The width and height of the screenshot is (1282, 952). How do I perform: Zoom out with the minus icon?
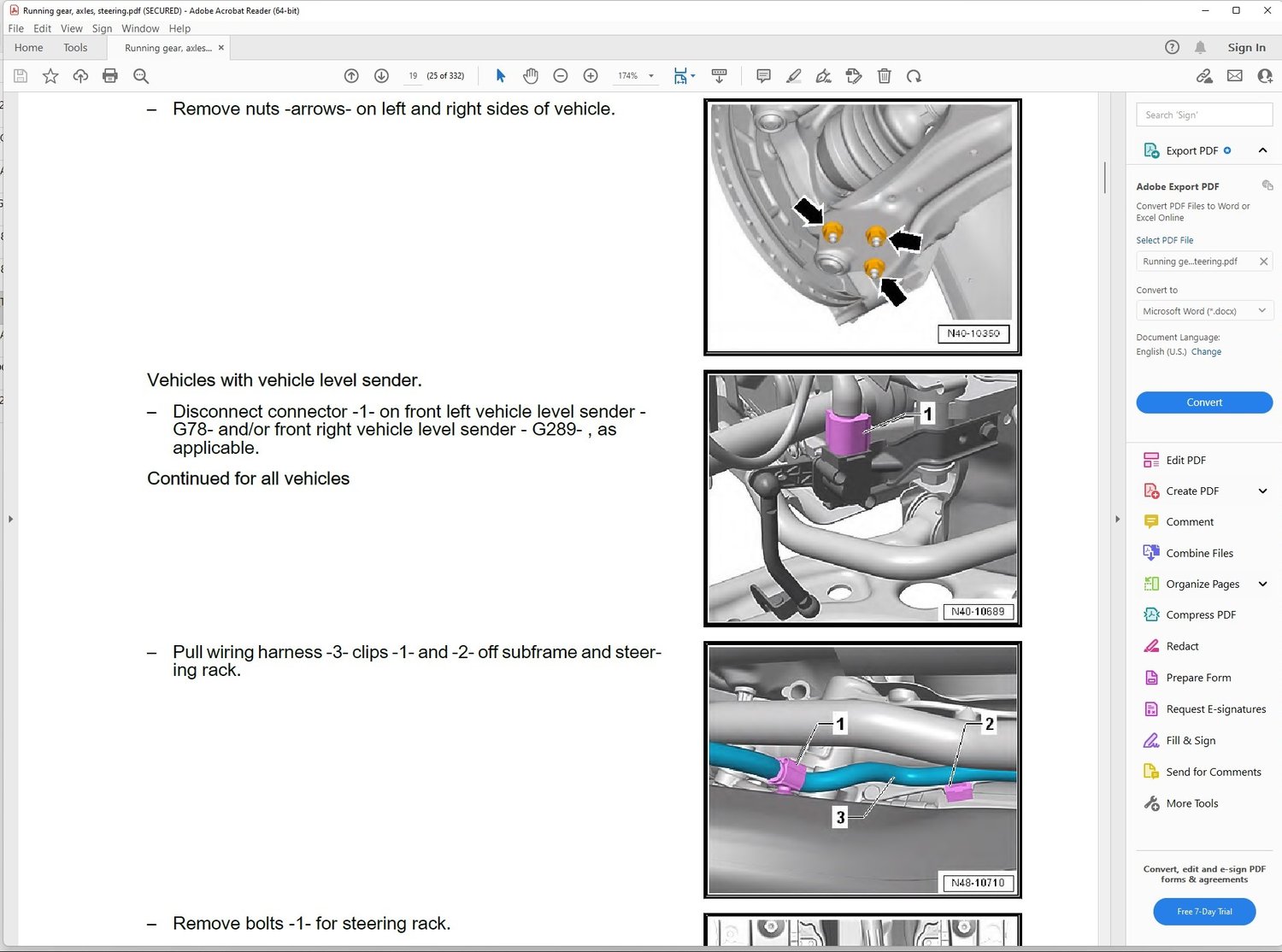[561, 76]
